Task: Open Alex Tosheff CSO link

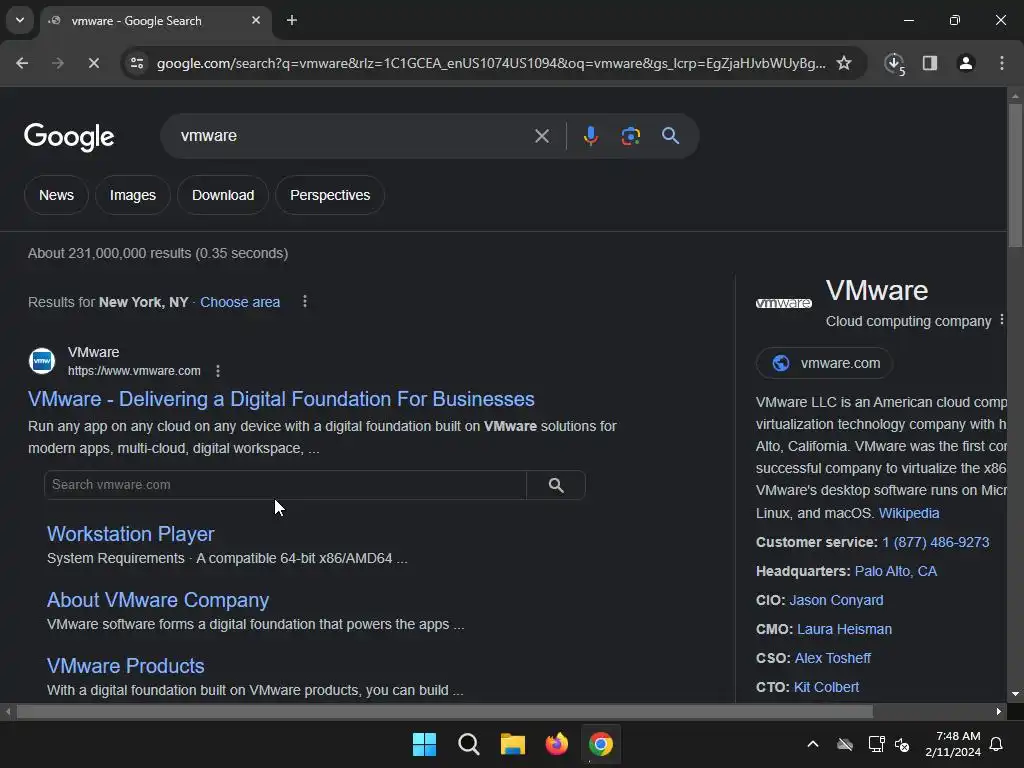Action: click(833, 658)
